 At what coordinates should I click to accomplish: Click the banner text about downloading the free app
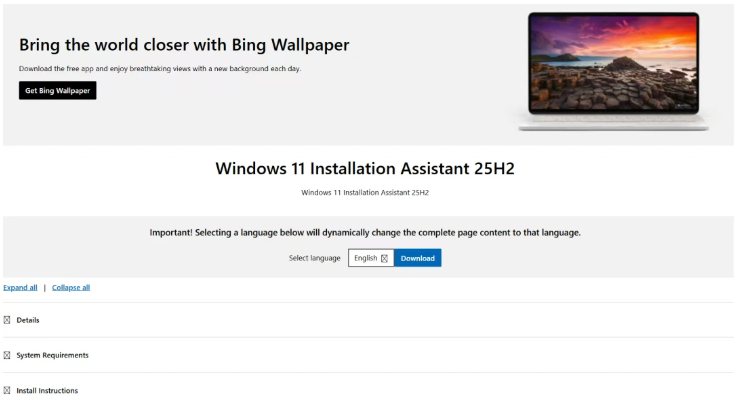pos(160,68)
